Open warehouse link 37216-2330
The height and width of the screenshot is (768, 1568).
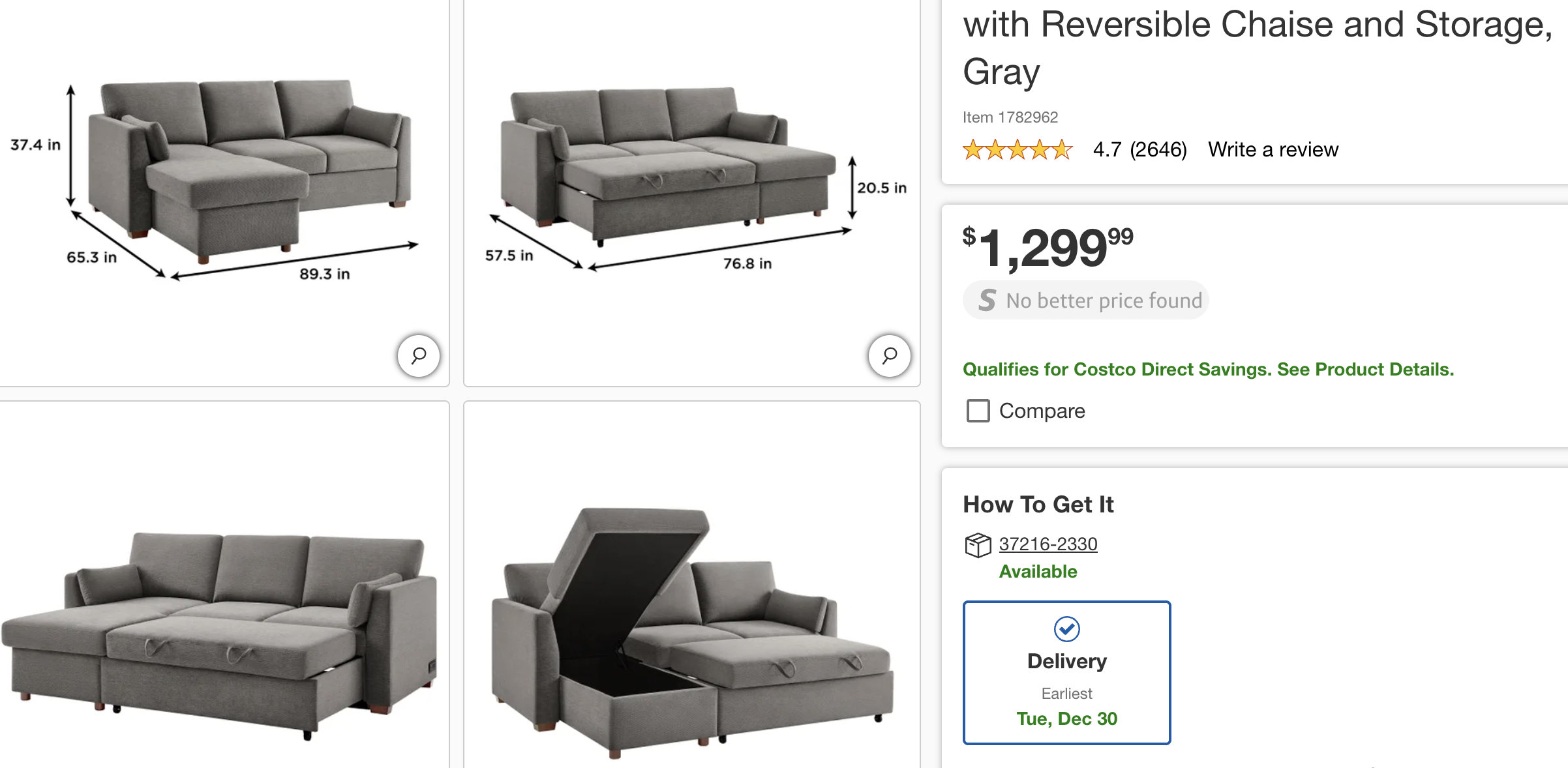point(1047,544)
